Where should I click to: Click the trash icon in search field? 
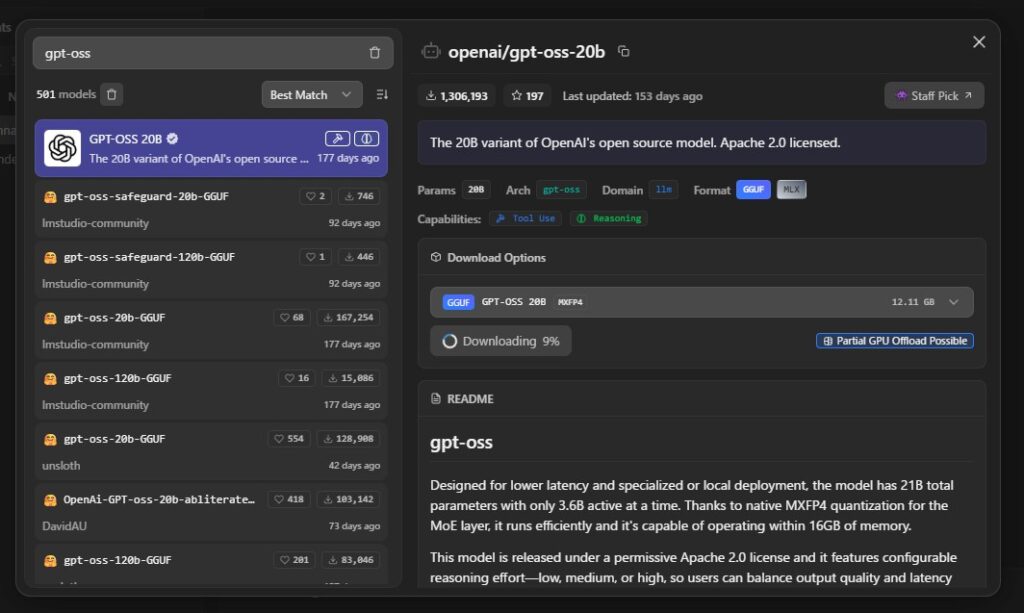click(374, 53)
